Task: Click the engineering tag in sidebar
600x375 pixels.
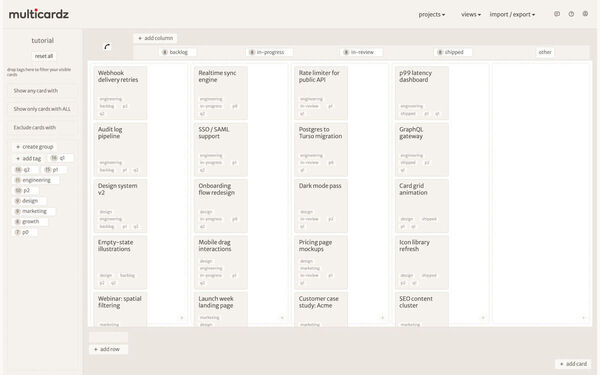Action: 36,180
